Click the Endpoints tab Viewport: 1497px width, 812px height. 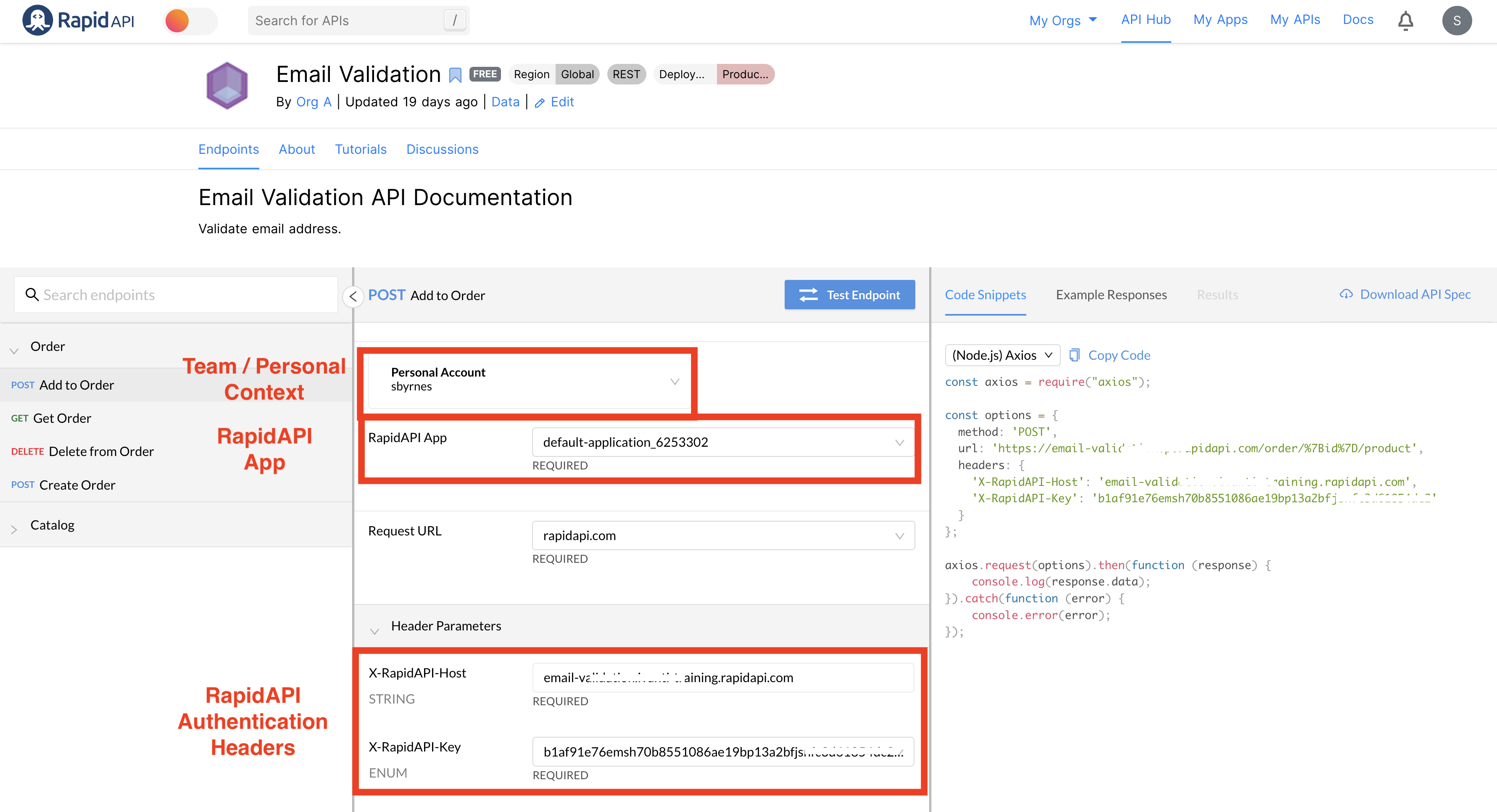(228, 149)
